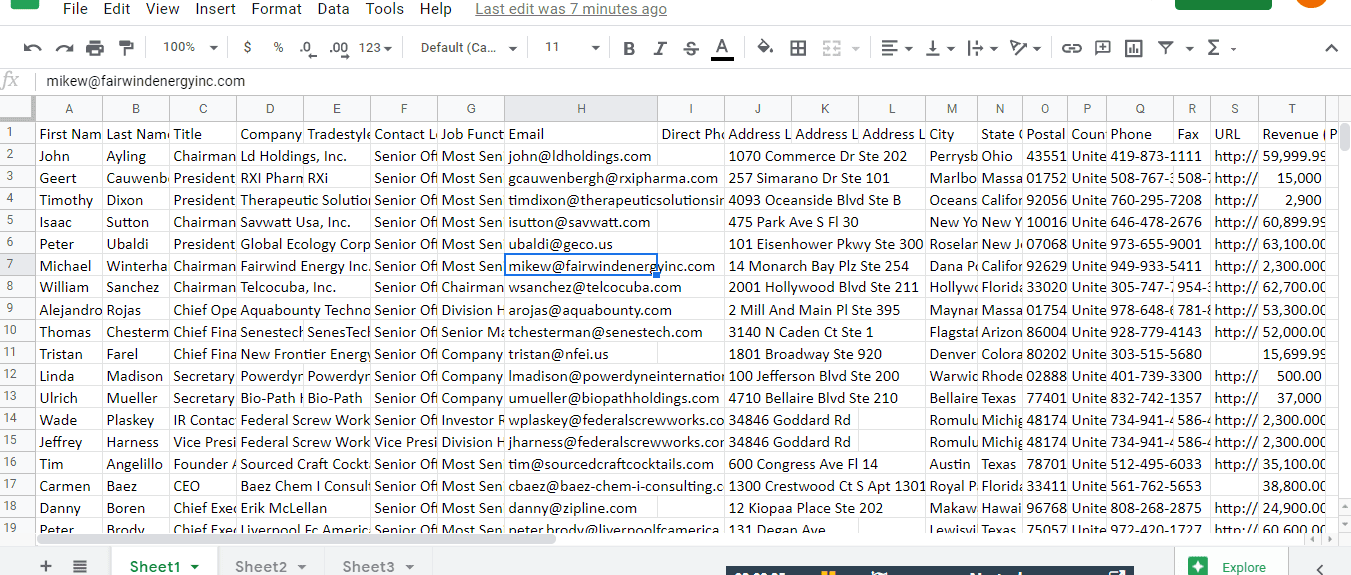The height and width of the screenshot is (575, 1351).
Task: Select the phone cell 419-873-1111
Action: 1140,156
